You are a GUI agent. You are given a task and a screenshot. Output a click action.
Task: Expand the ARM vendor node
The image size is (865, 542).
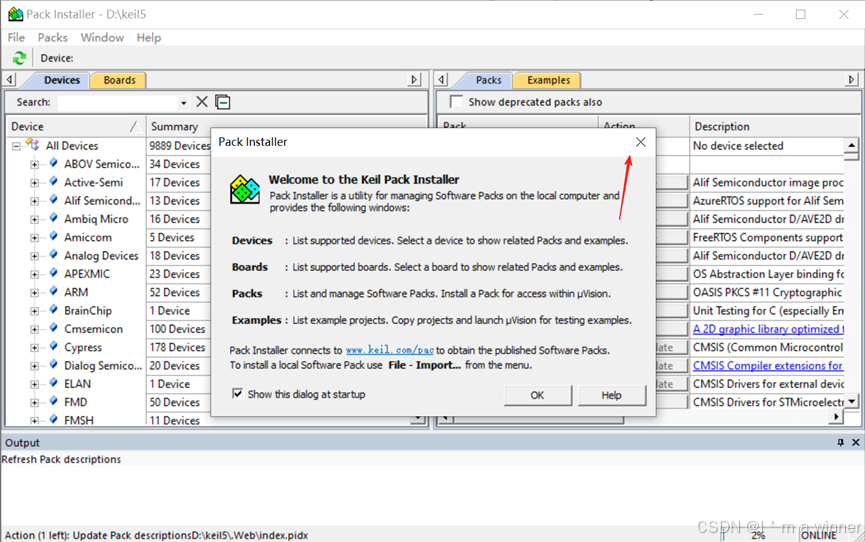(34, 293)
